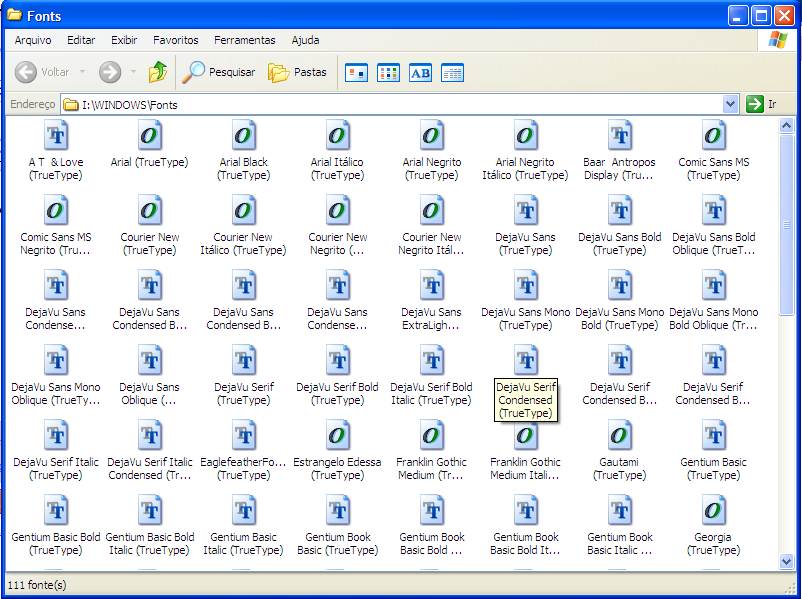802x599 pixels.
Task: Select the A T & Love font icon
Action: coord(56,136)
